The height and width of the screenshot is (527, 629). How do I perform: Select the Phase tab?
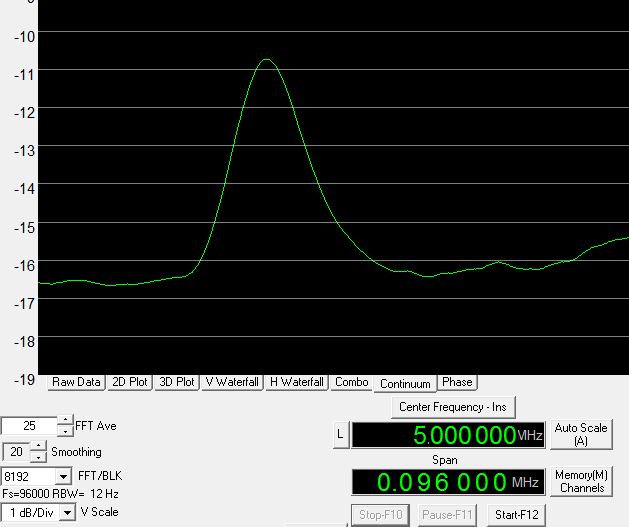457,382
